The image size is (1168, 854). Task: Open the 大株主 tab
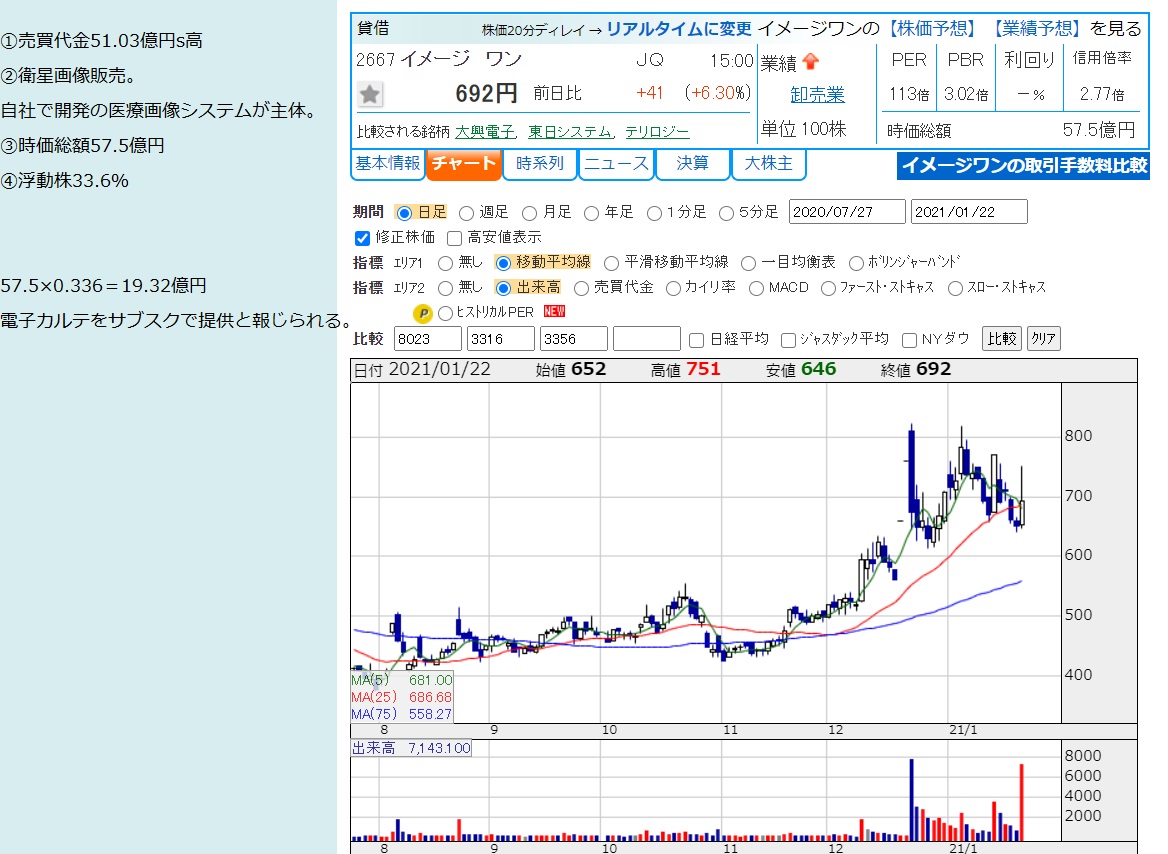pyautogui.click(x=769, y=164)
